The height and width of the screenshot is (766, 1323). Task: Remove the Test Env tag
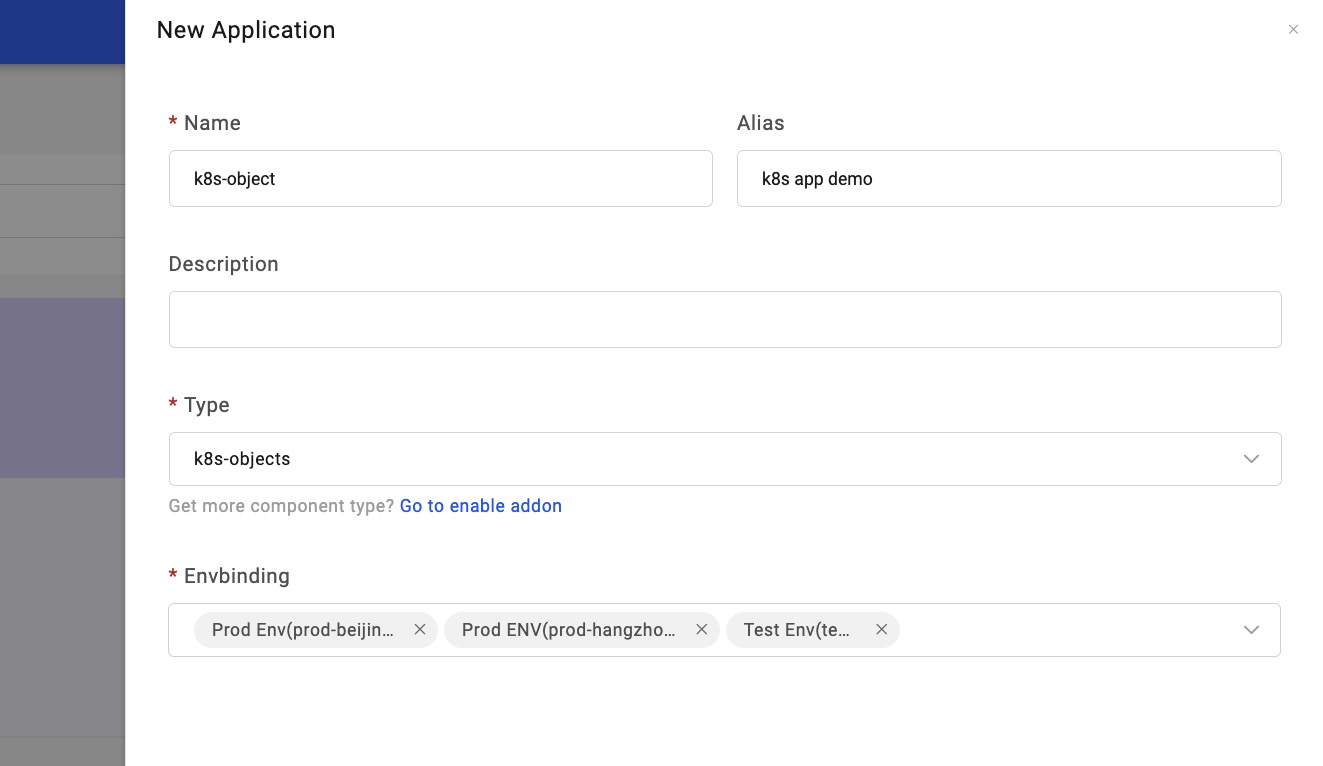tap(881, 630)
